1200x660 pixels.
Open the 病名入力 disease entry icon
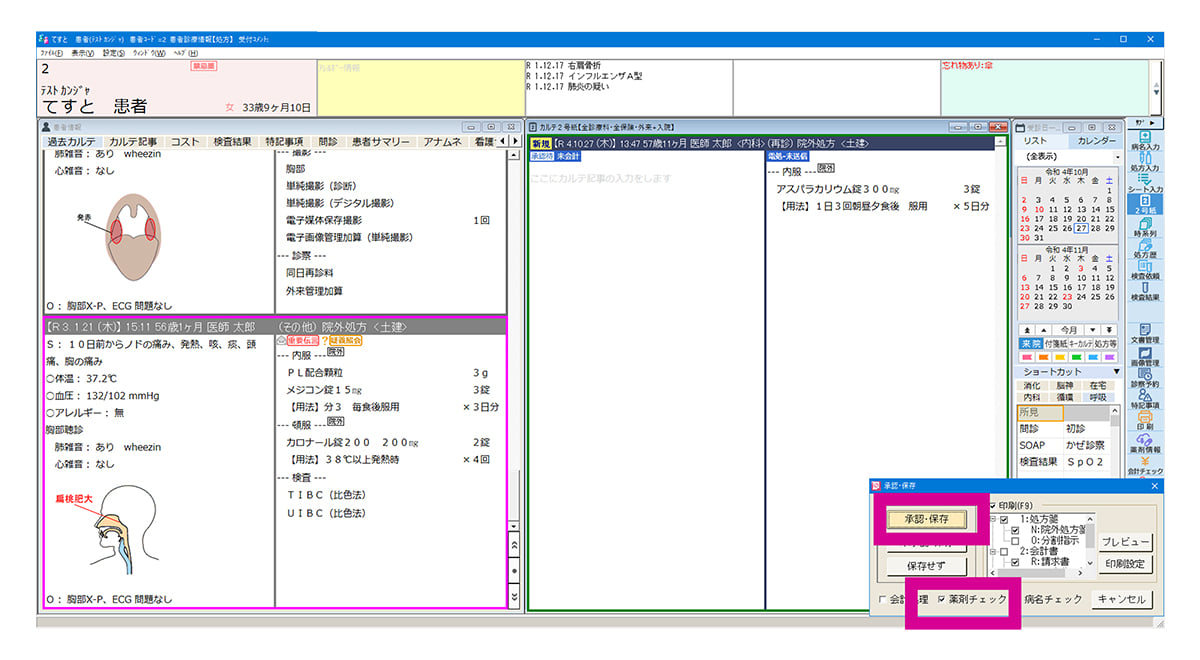point(1144,141)
